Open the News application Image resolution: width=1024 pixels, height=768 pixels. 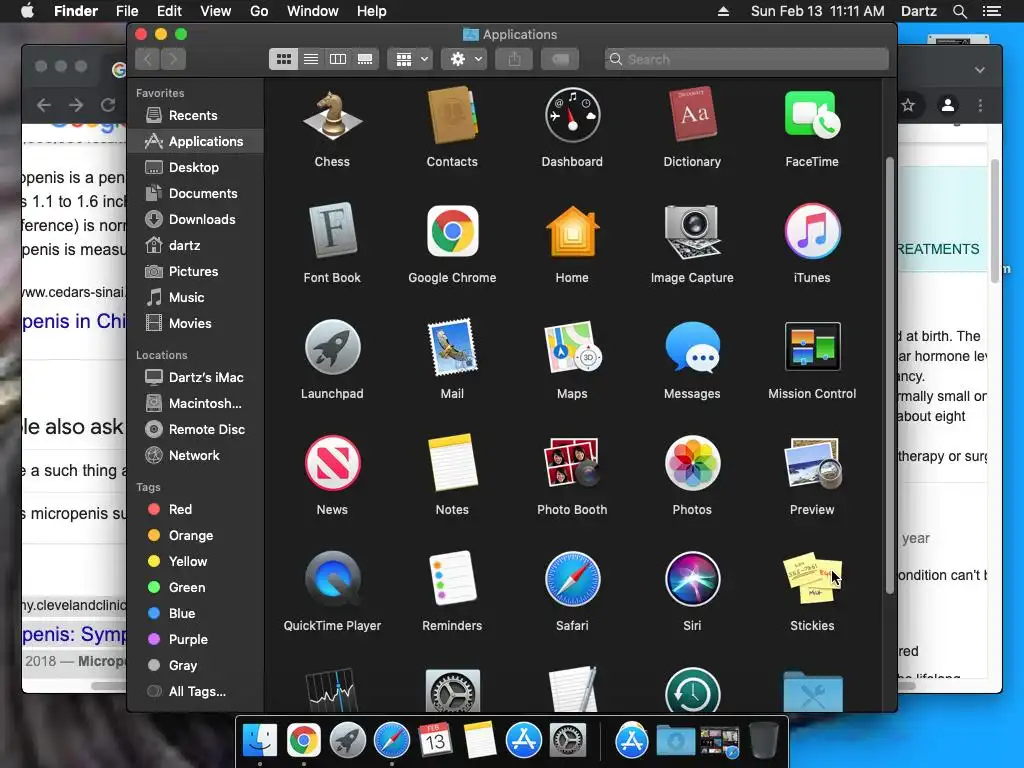click(x=332, y=463)
